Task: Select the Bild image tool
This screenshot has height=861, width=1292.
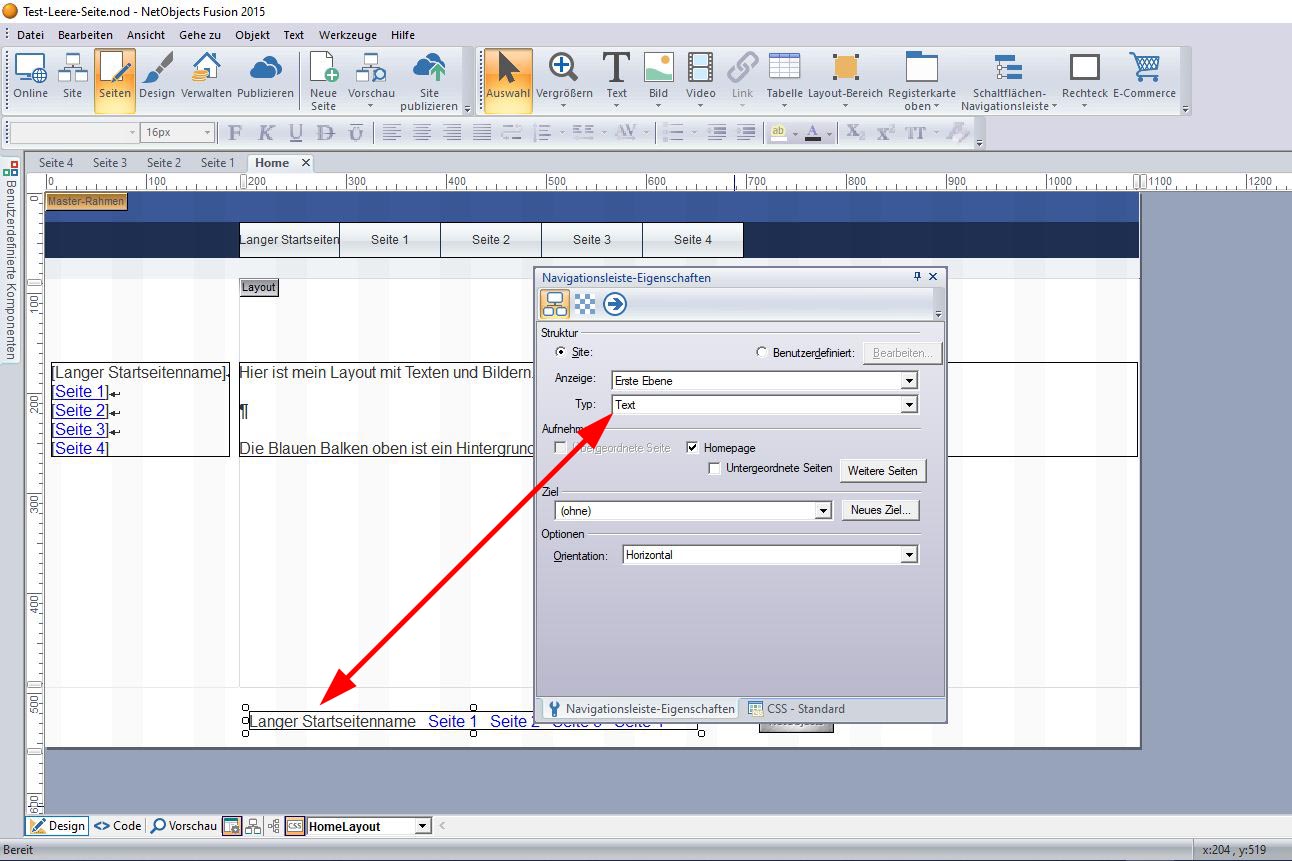Action: pos(658,76)
